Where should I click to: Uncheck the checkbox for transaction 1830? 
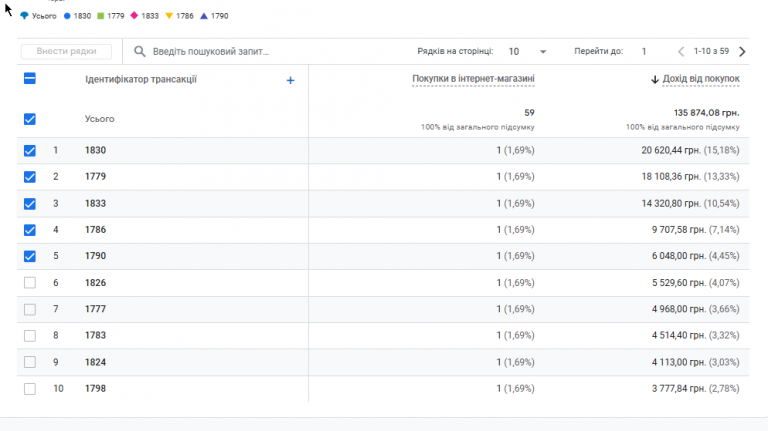coord(30,150)
